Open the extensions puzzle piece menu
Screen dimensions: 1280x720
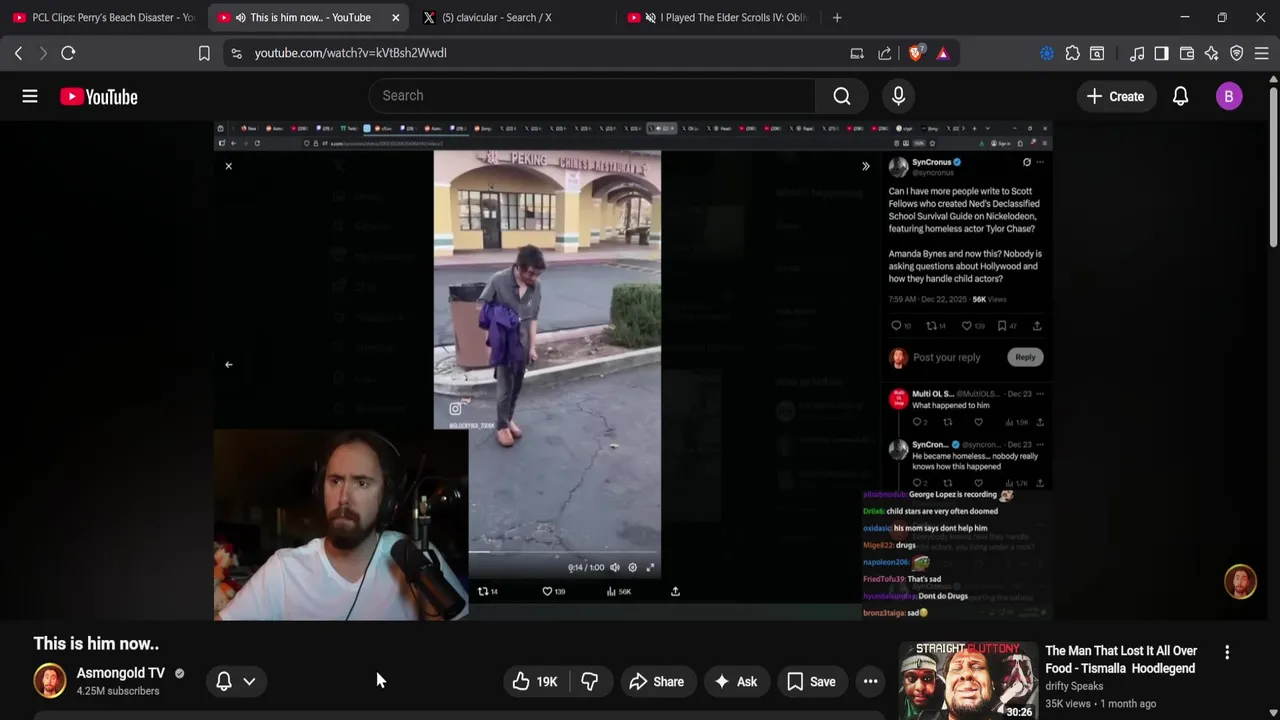[x=1073, y=53]
